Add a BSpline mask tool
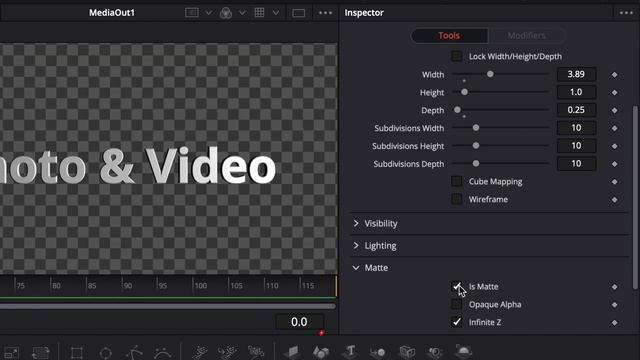Screen dimensions: 640x360 pos(162,352)
